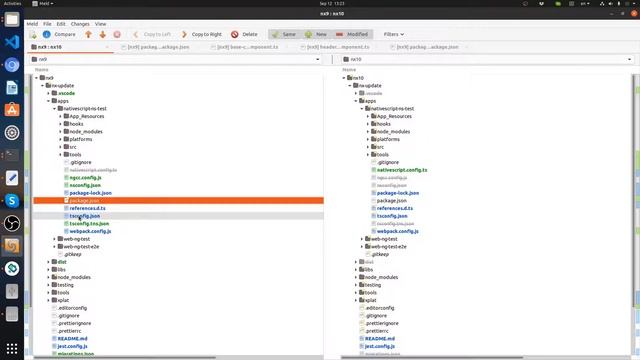
Task: Toggle the Same filter
Action: (x=284, y=34)
